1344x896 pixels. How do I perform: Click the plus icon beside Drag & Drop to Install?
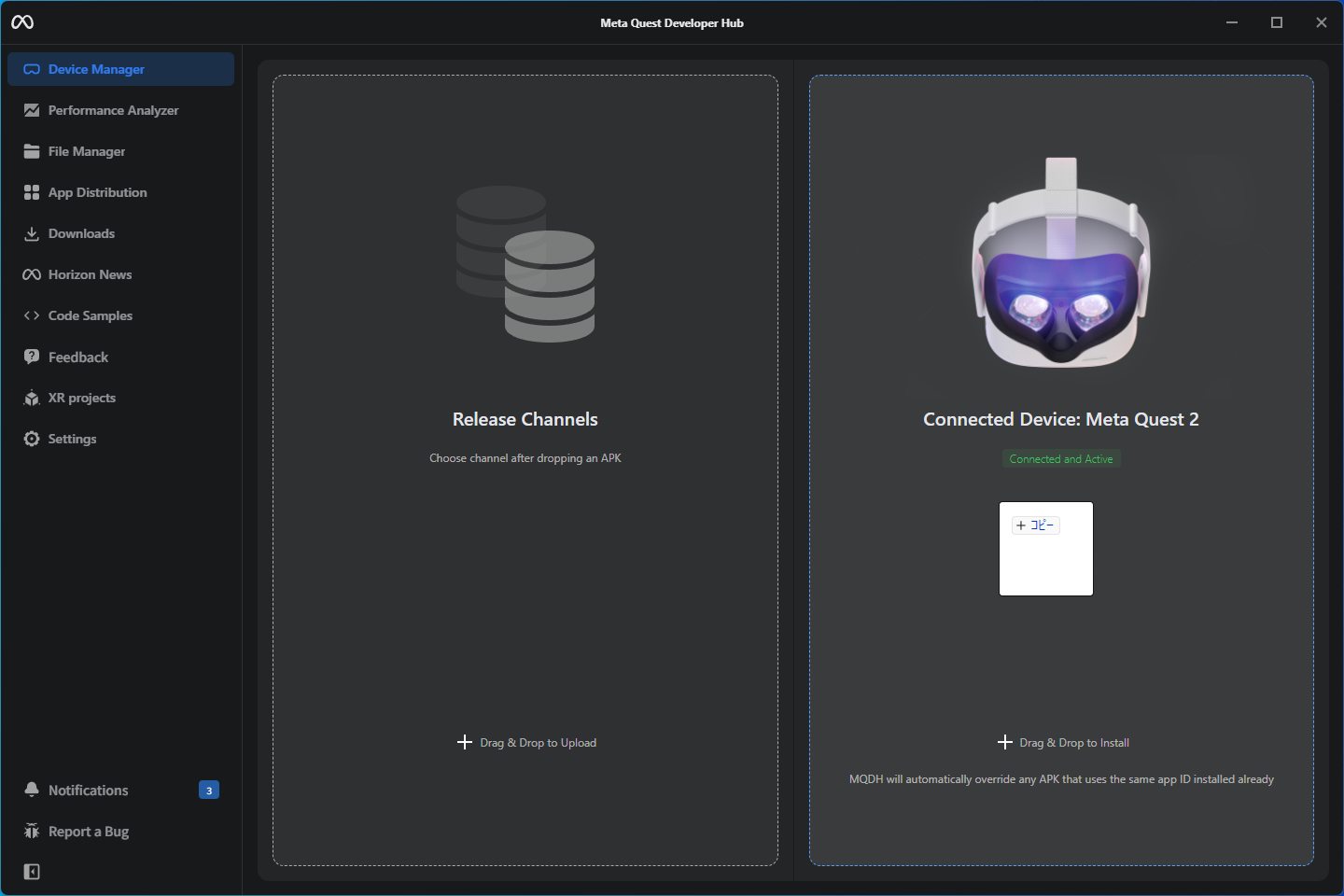pyautogui.click(x=1005, y=742)
